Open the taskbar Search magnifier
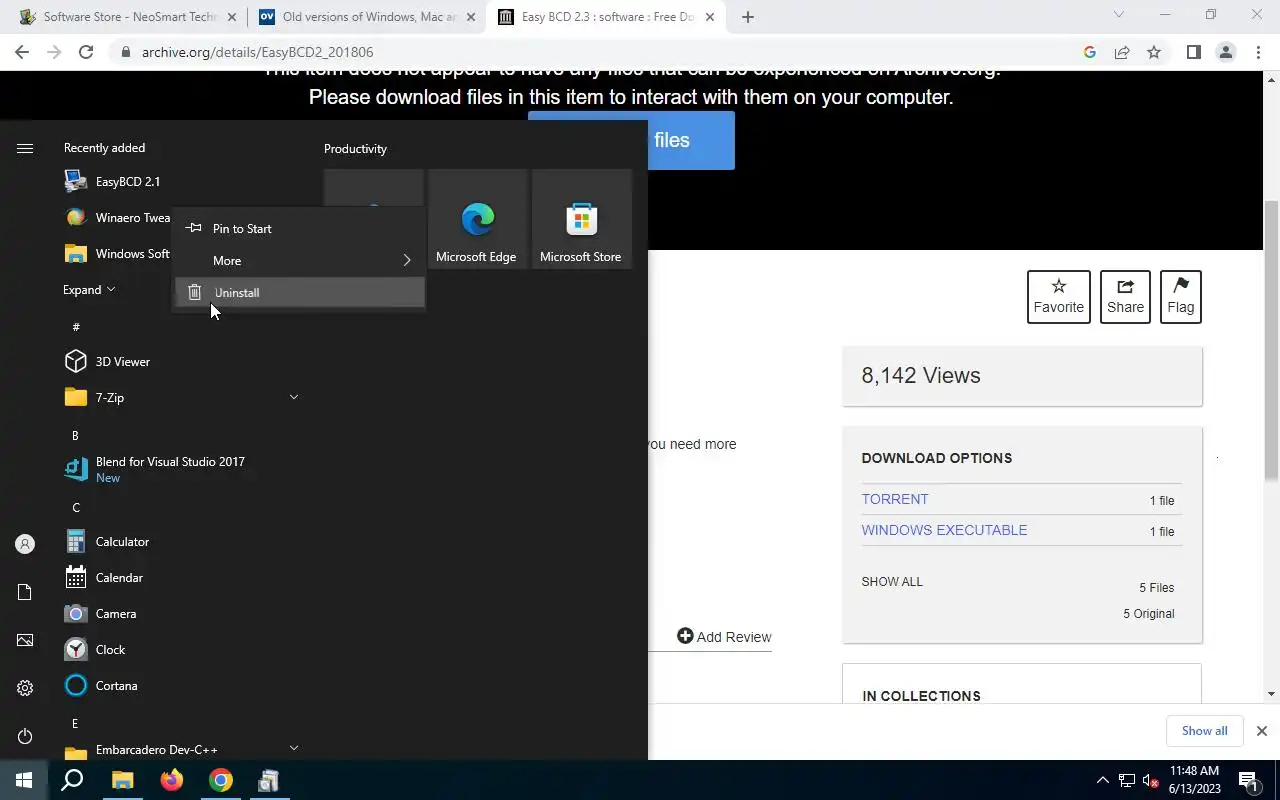The width and height of the screenshot is (1280, 800). 72,780
